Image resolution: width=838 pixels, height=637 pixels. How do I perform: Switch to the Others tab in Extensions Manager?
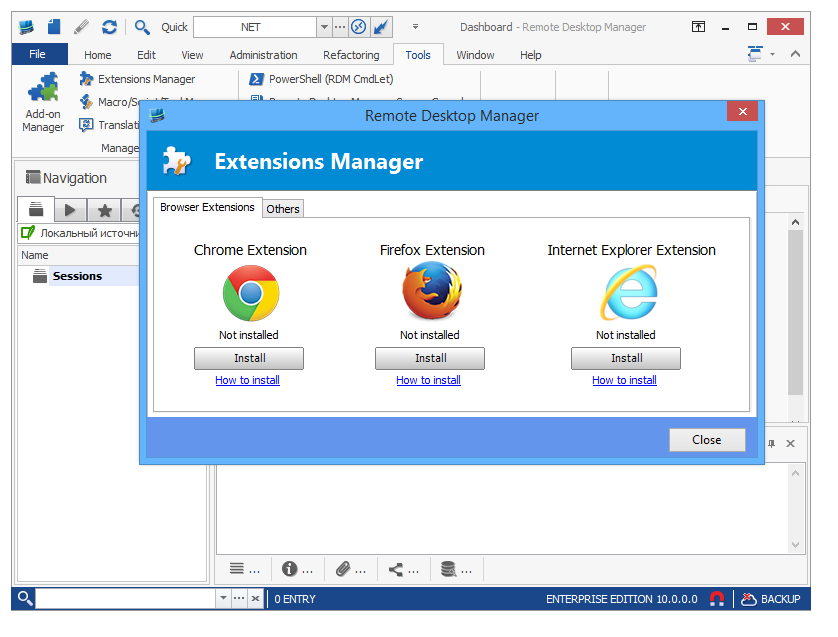tap(283, 209)
